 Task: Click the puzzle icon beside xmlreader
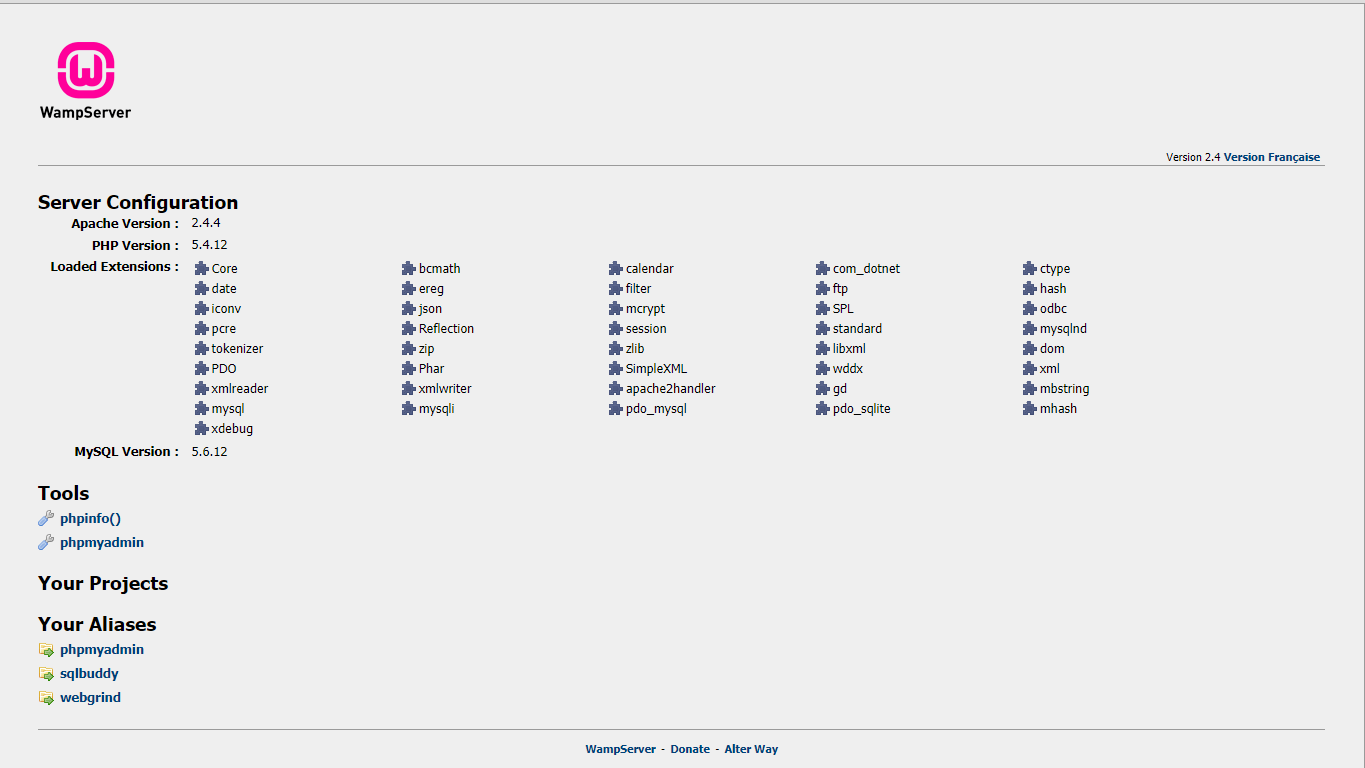pos(202,389)
